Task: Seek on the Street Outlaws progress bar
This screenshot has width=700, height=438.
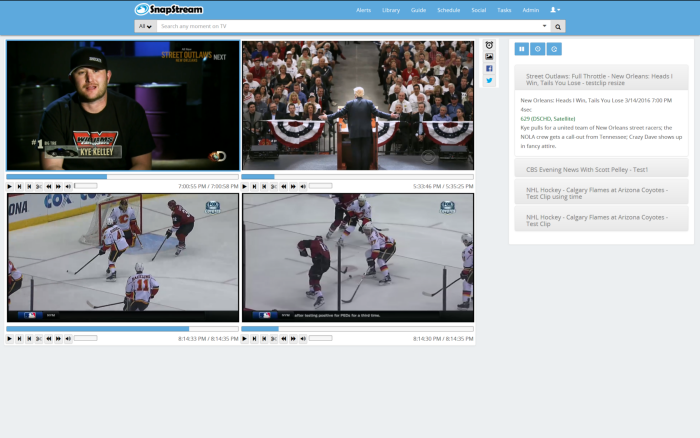Action: 122,177
